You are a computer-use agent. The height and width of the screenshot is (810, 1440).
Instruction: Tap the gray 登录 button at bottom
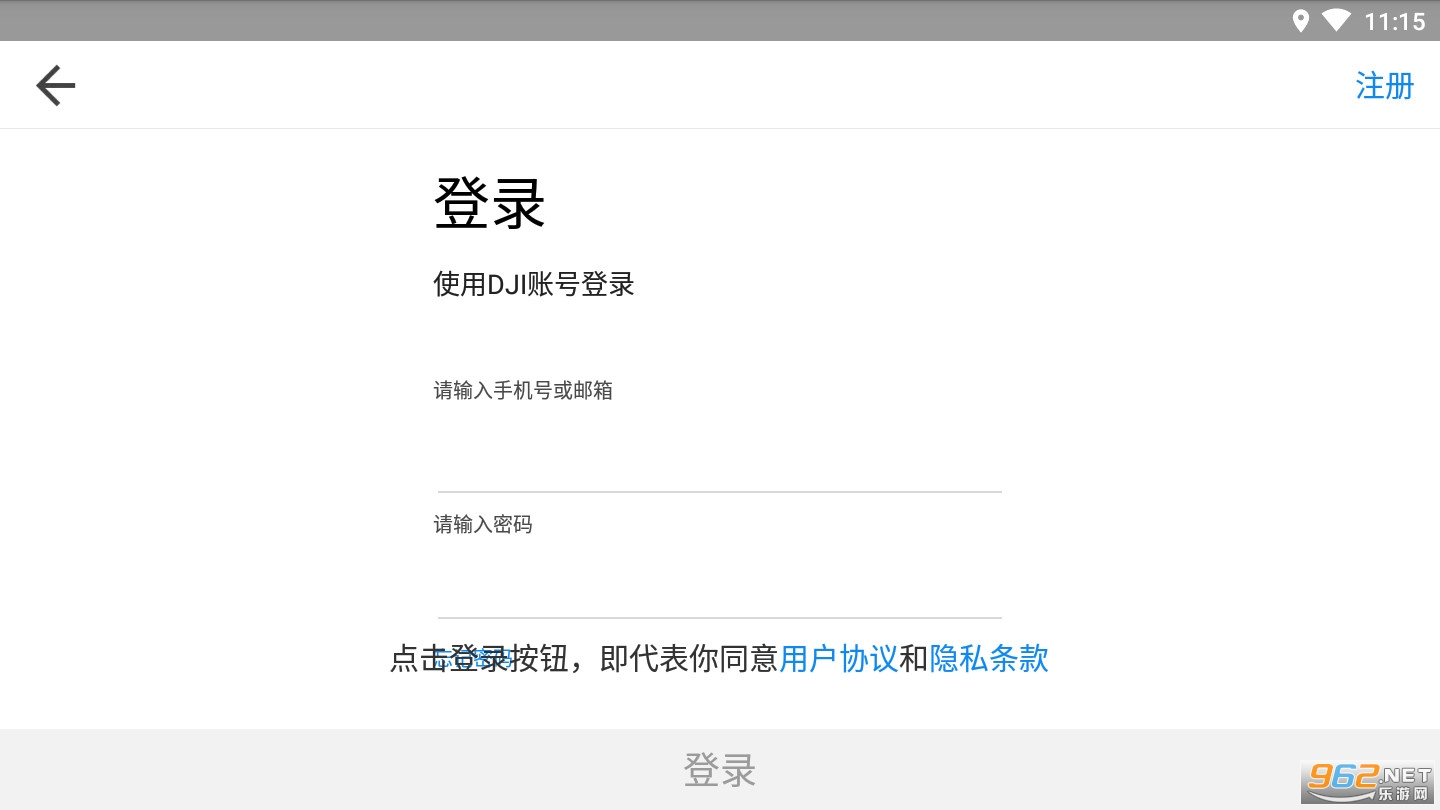tap(720, 770)
